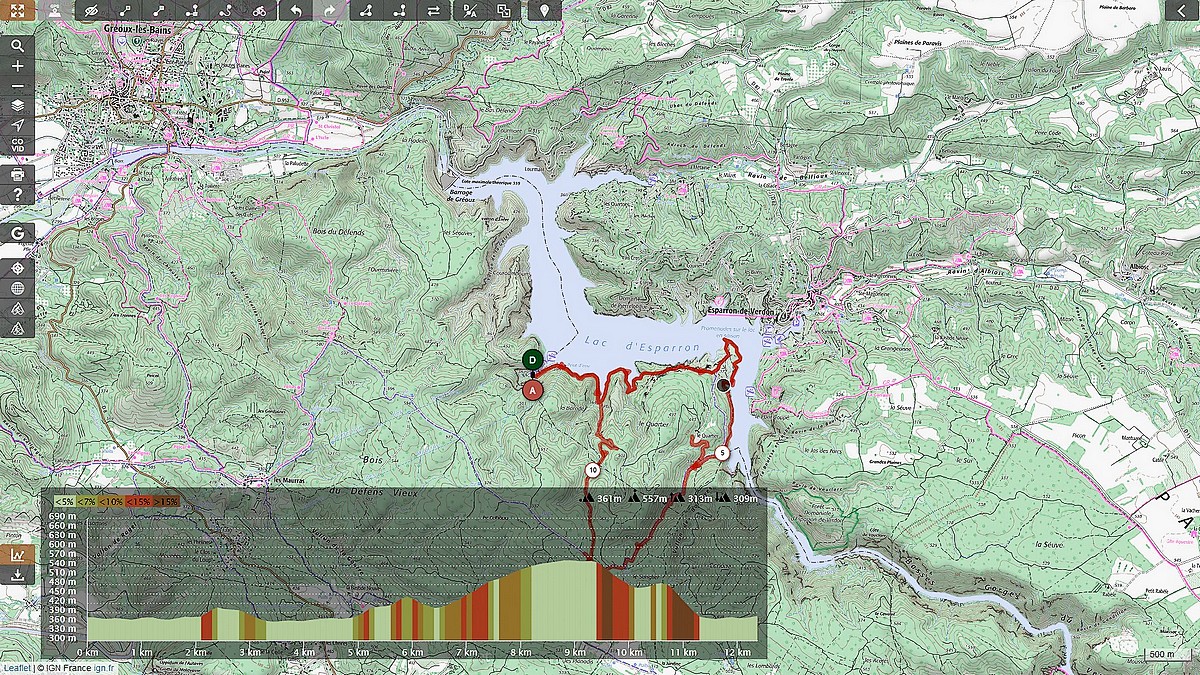Toggle track visibility with crossed-eye icon
The width and height of the screenshot is (1200, 675).
point(91,11)
